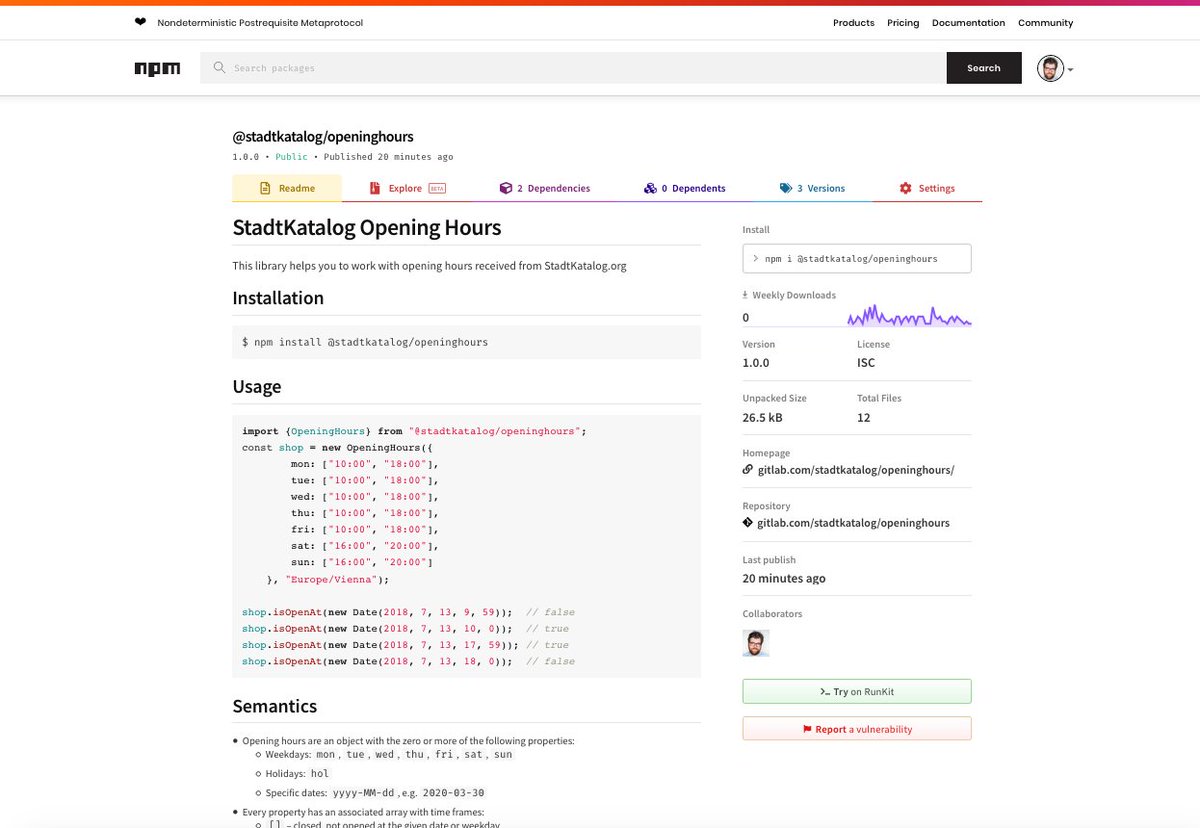Open the gitlab repository link

click(853, 523)
